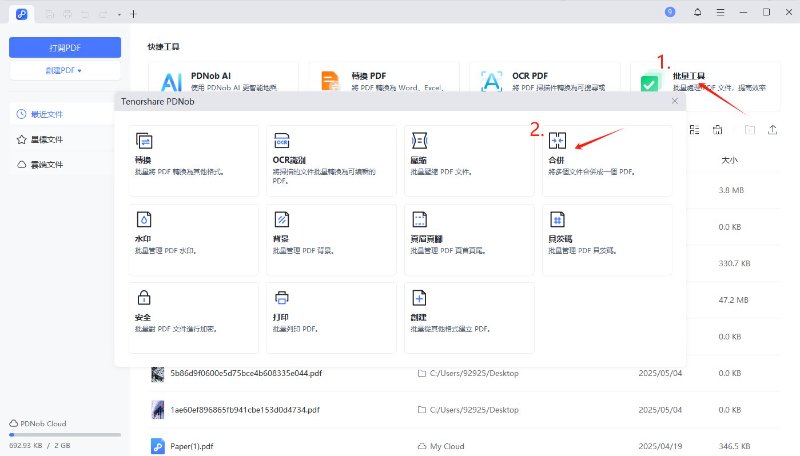Expand the Create PDF (創建PDF) dropdown
Image resolution: width=800 pixels, height=456 pixels.
(x=65, y=71)
